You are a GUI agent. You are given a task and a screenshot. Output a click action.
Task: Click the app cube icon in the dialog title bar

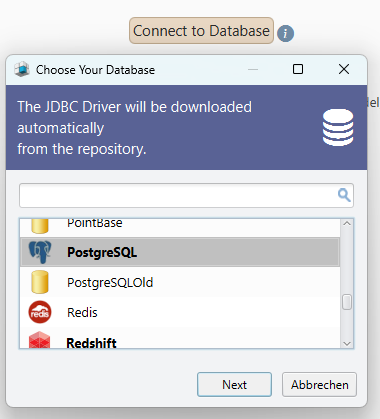pyautogui.click(x=22, y=69)
